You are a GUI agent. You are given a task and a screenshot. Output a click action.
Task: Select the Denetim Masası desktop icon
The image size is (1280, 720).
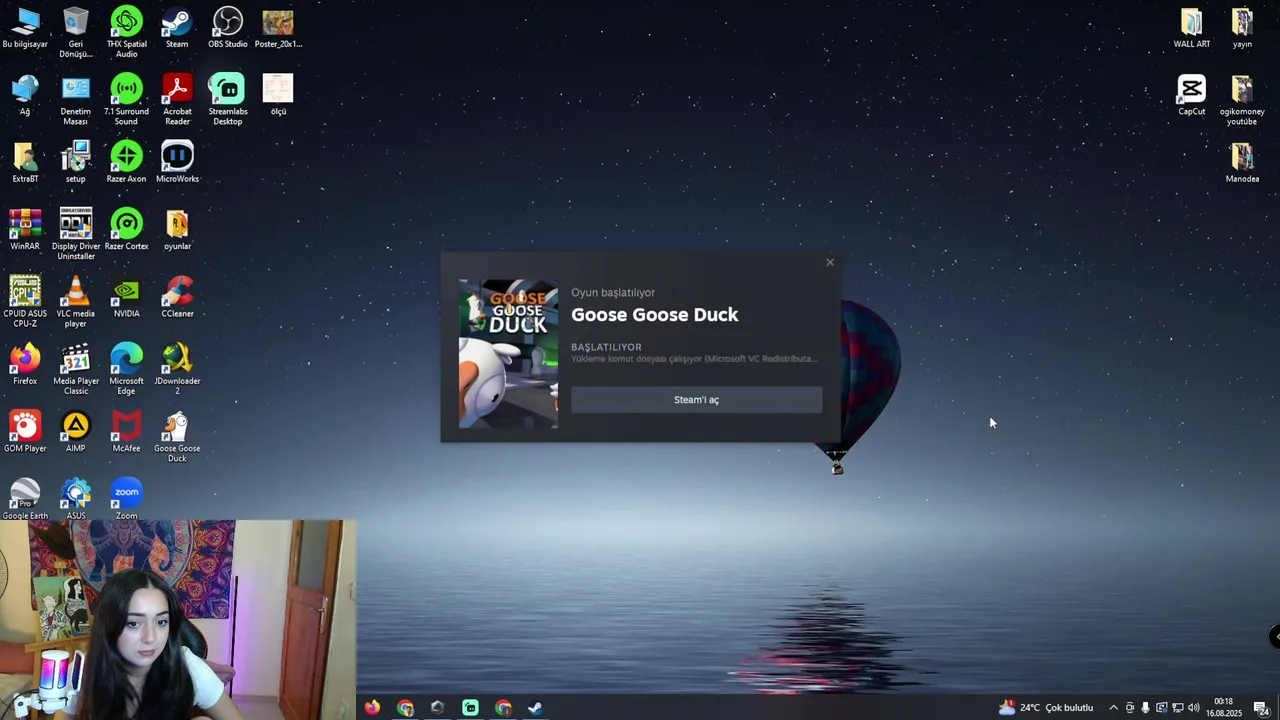click(76, 100)
